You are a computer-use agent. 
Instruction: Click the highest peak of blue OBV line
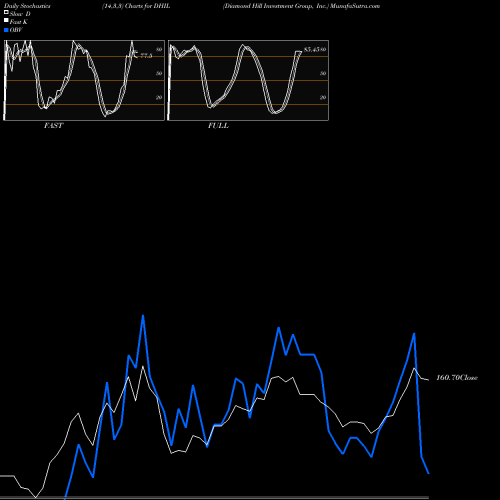[x=143, y=316]
